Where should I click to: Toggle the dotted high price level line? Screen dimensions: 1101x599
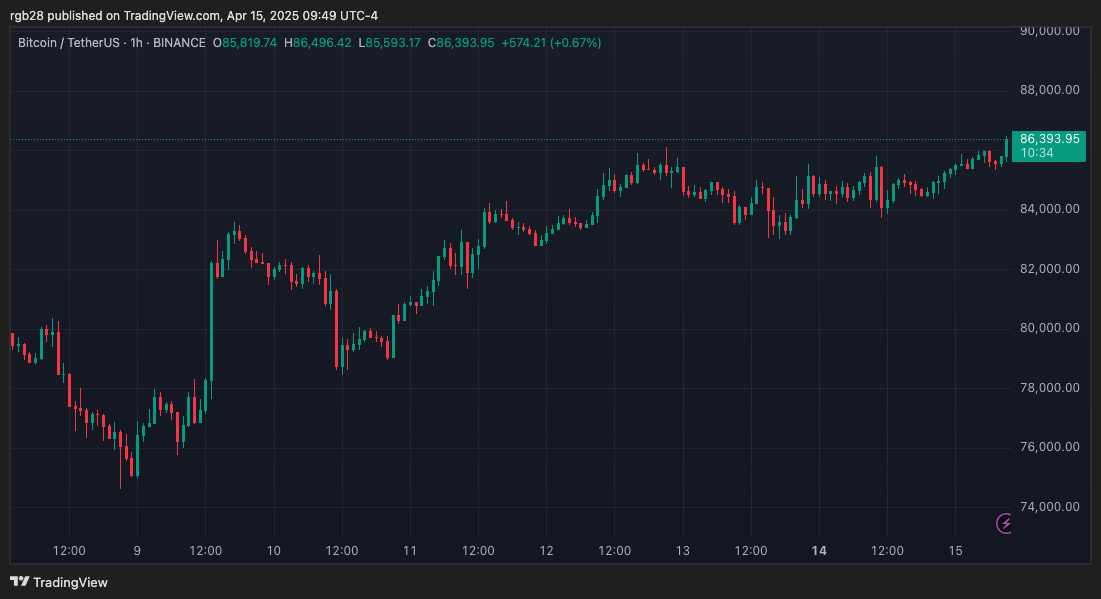tap(500, 140)
